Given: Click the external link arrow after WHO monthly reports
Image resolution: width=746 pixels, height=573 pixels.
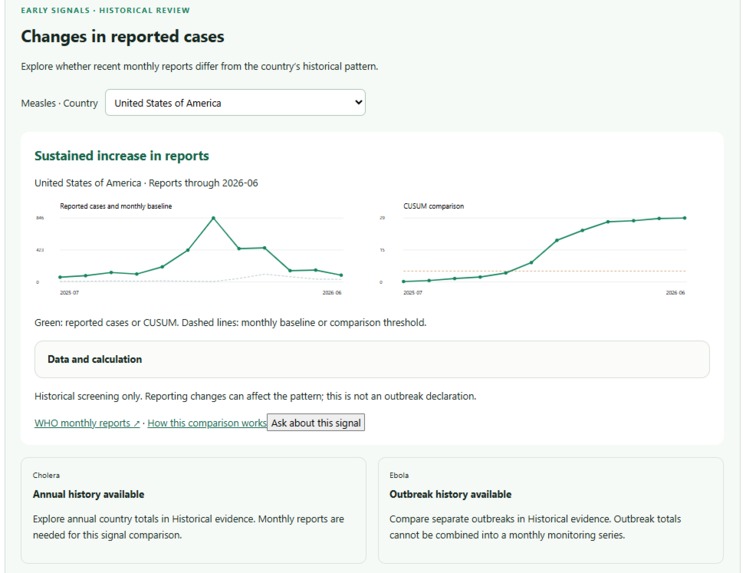Looking at the screenshot, I should click(x=137, y=424).
